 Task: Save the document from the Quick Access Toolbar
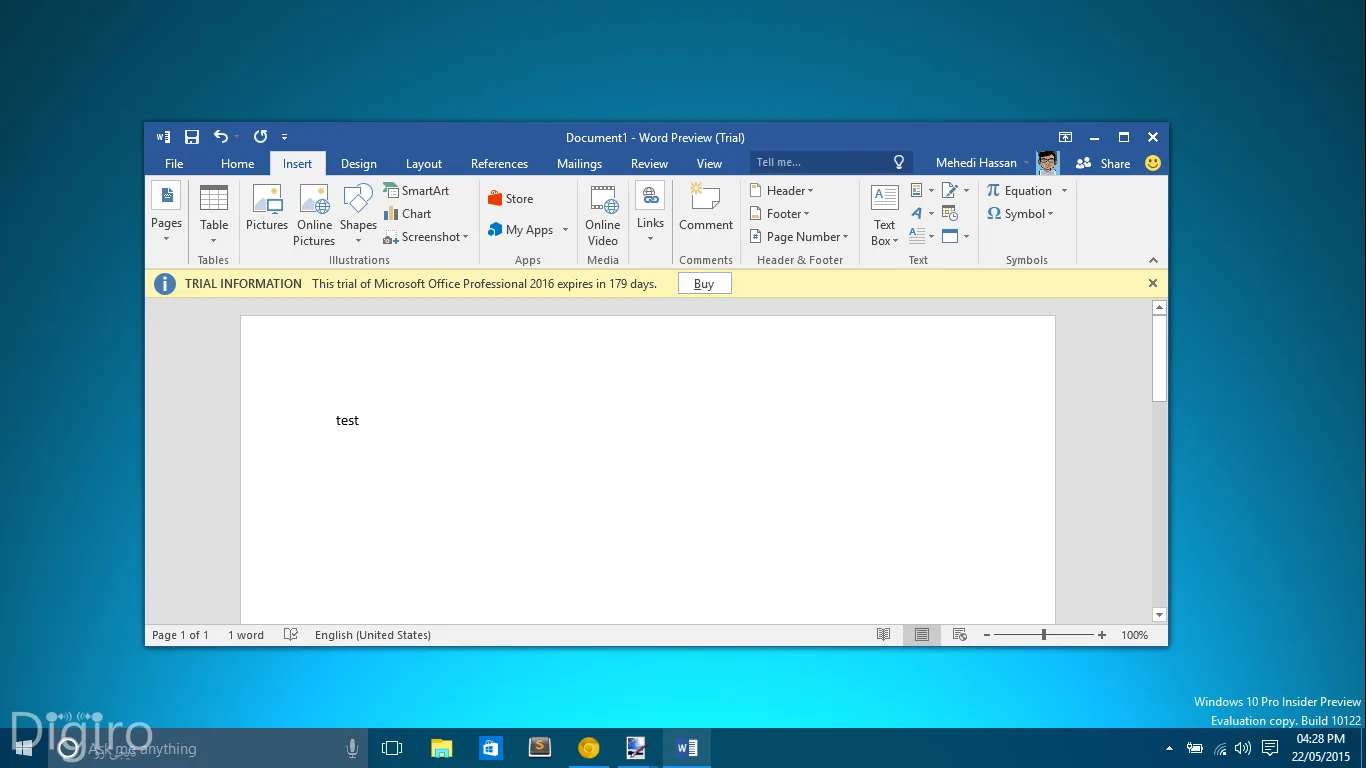click(192, 137)
